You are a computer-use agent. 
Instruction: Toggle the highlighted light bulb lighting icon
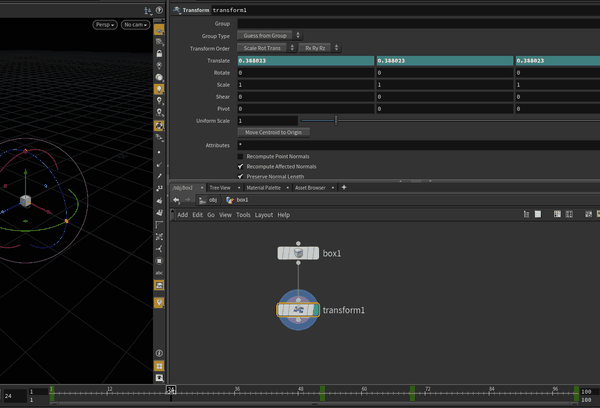tap(159, 89)
